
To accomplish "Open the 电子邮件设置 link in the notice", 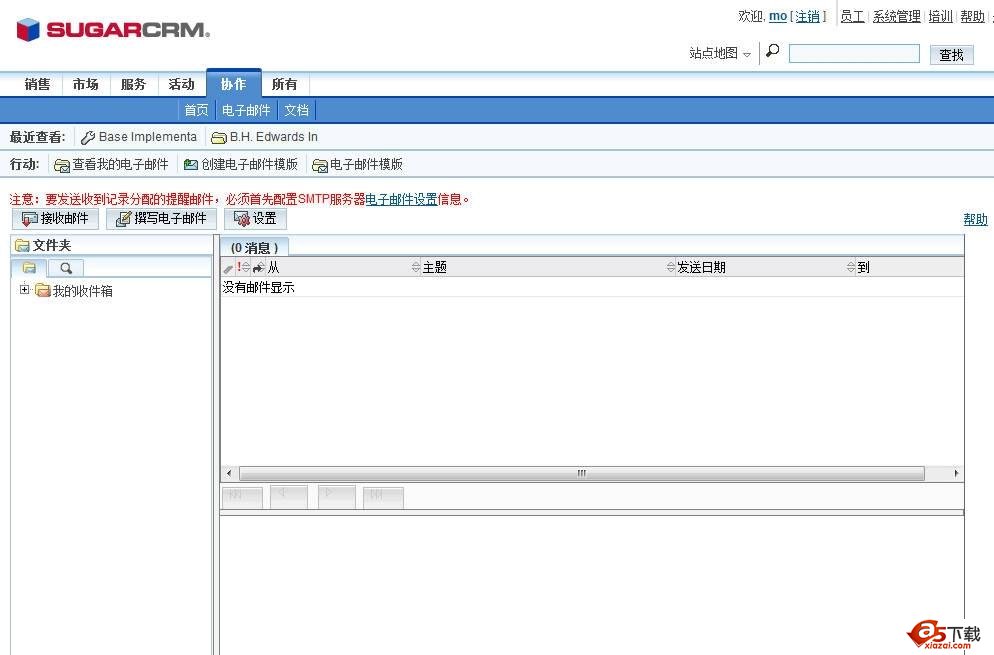I will pos(401,199).
